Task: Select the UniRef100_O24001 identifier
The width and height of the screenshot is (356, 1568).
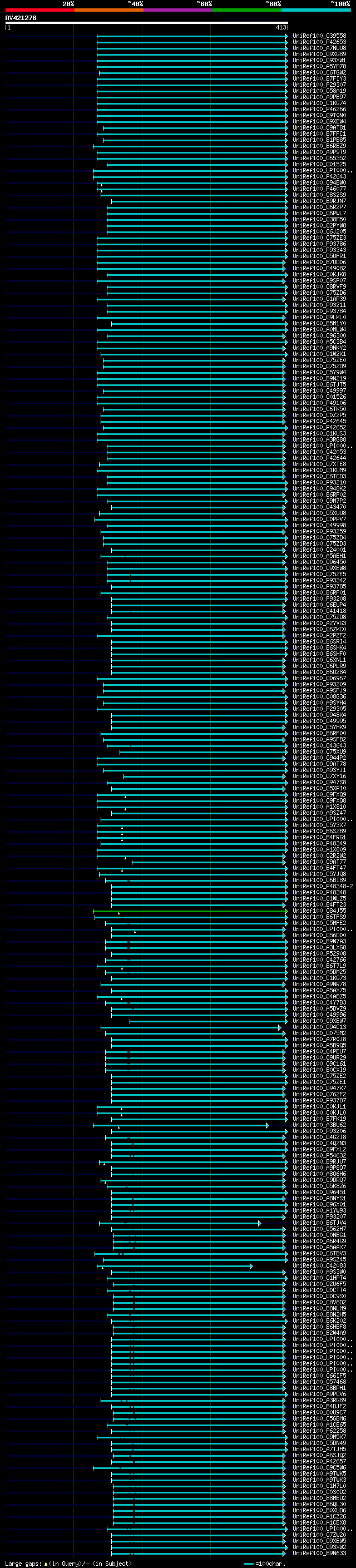Action: click(x=319, y=550)
